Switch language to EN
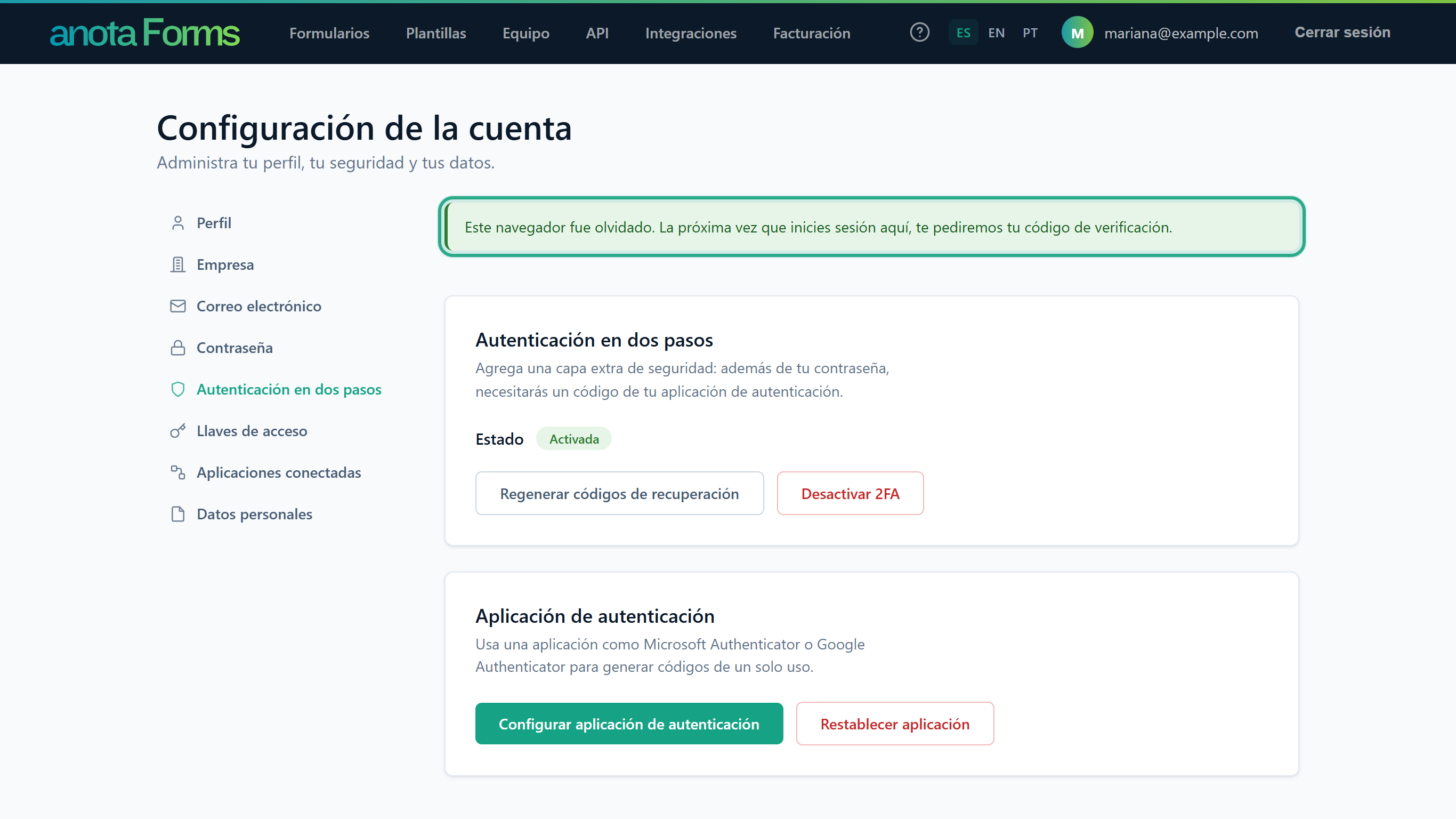The height and width of the screenshot is (819, 1456). (x=997, y=33)
